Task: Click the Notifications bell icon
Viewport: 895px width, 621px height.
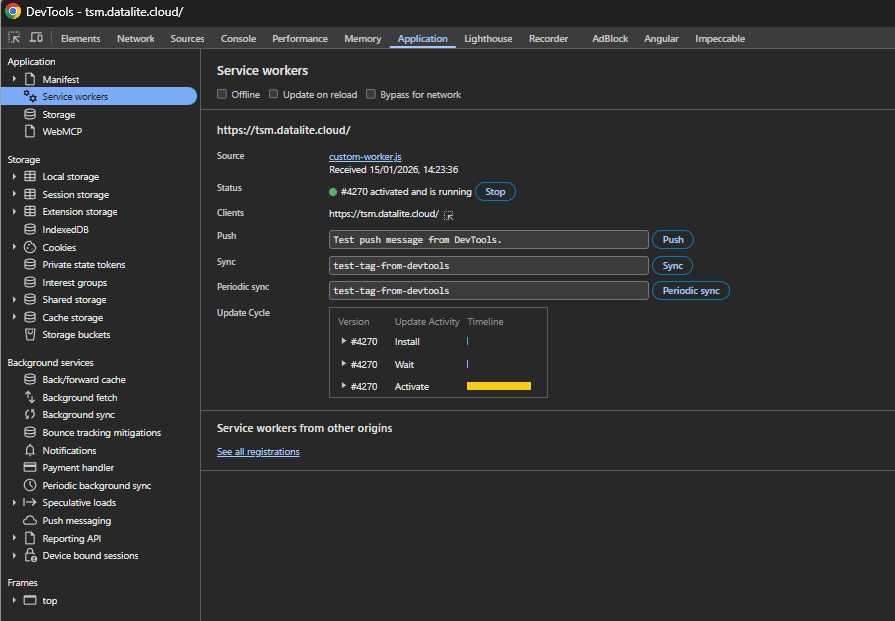Action: pyautogui.click(x=30, y=450)
